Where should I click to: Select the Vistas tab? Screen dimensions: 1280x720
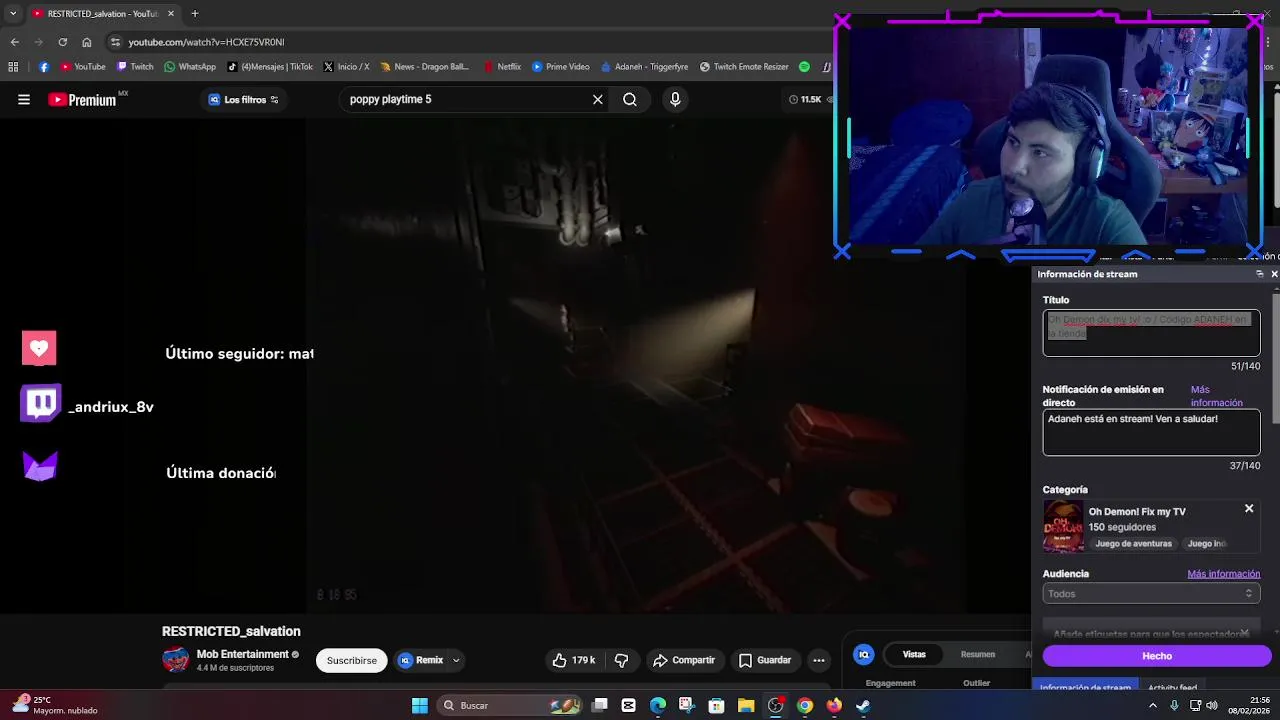tap(914, 654)
